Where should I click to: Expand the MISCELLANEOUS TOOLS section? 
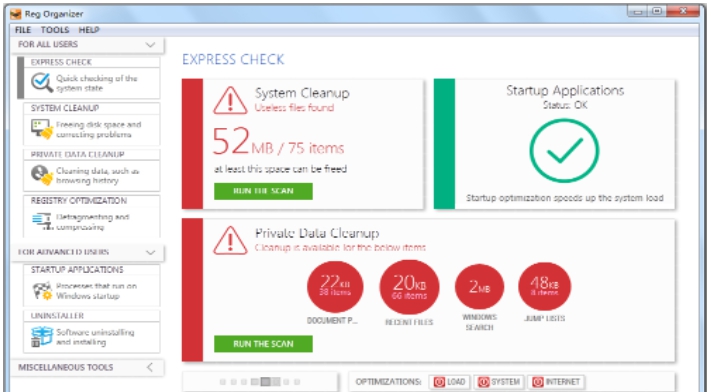tap(150, 367)
